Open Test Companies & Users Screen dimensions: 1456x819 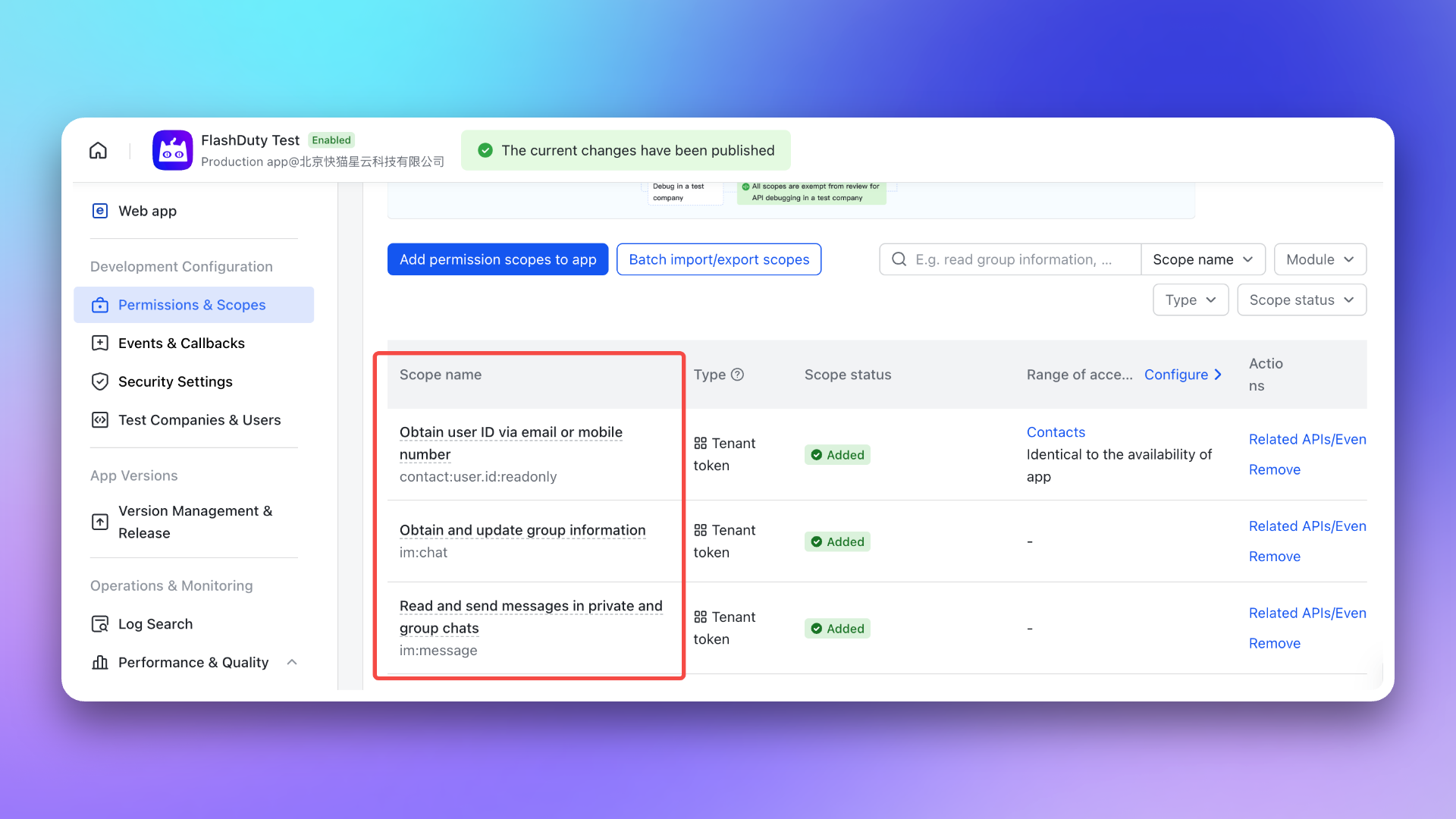199,420
